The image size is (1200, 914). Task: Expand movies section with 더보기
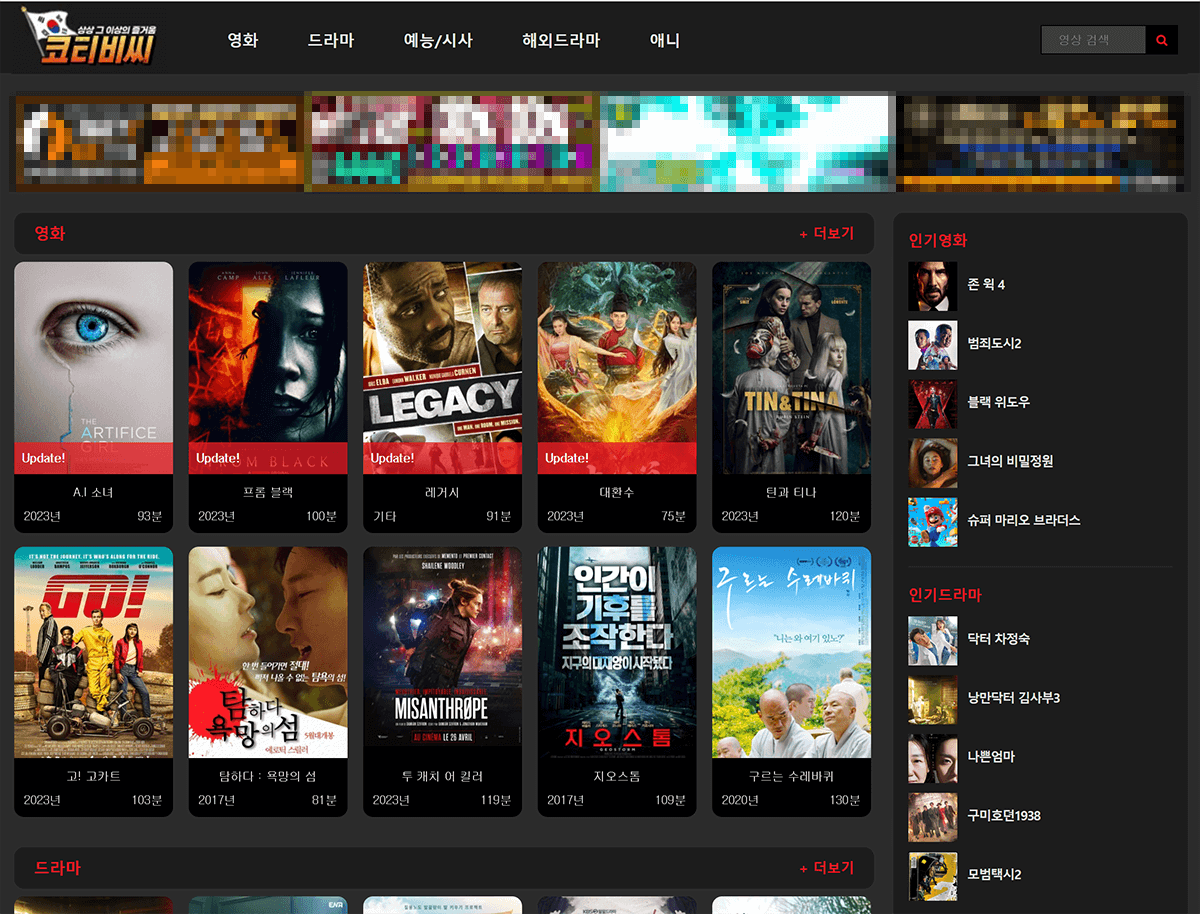tap(827, 234)
